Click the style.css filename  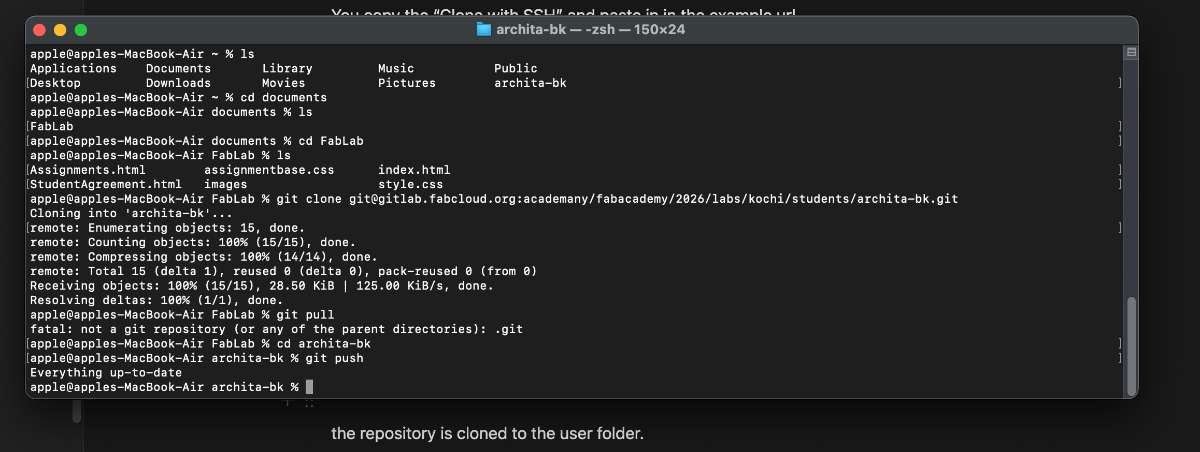410,184
